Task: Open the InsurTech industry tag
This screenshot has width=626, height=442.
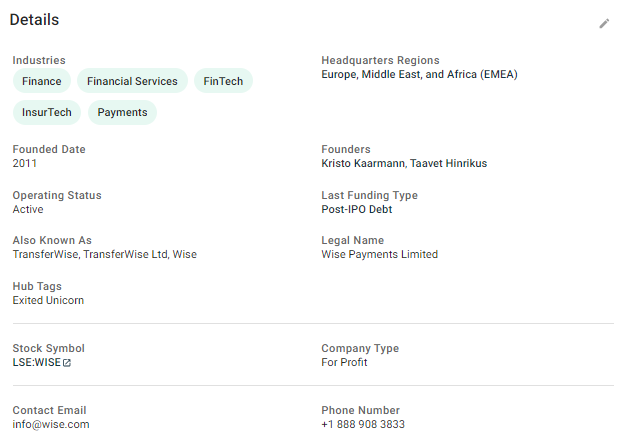Action: [x=47, y=112]
